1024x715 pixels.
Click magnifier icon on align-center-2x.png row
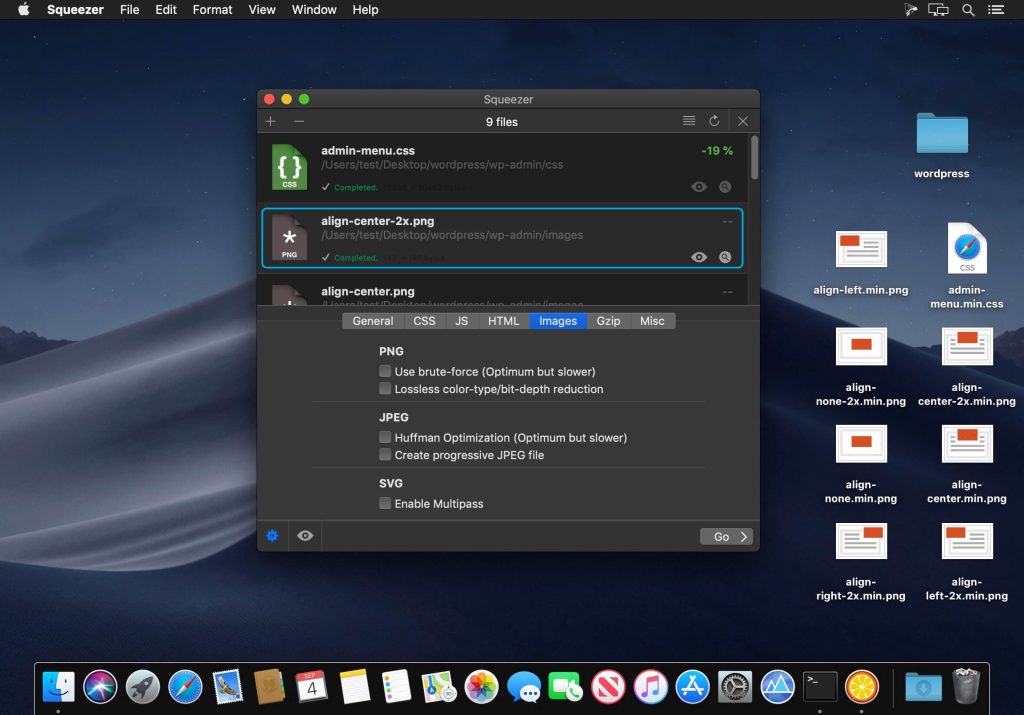(725, 257)
